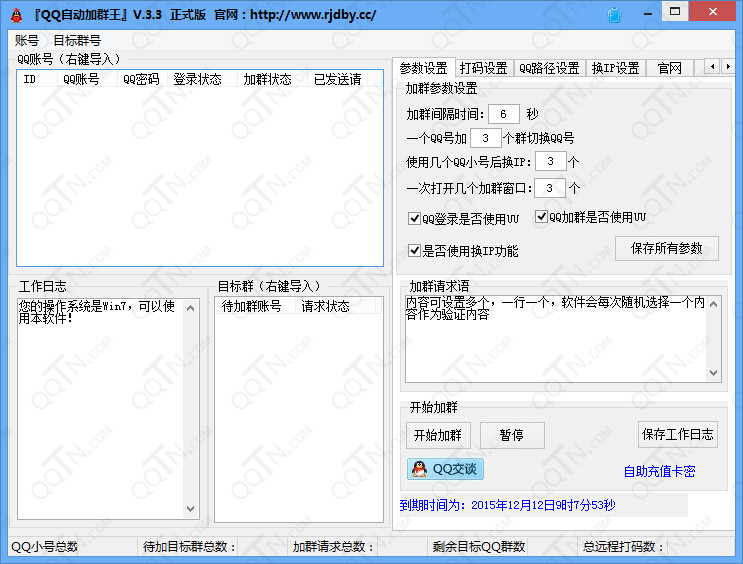Viewport: 743px width, 564px height.
Task: Toggle the QQ登录是否使用UU checkbox
Action: pos(415,219)
